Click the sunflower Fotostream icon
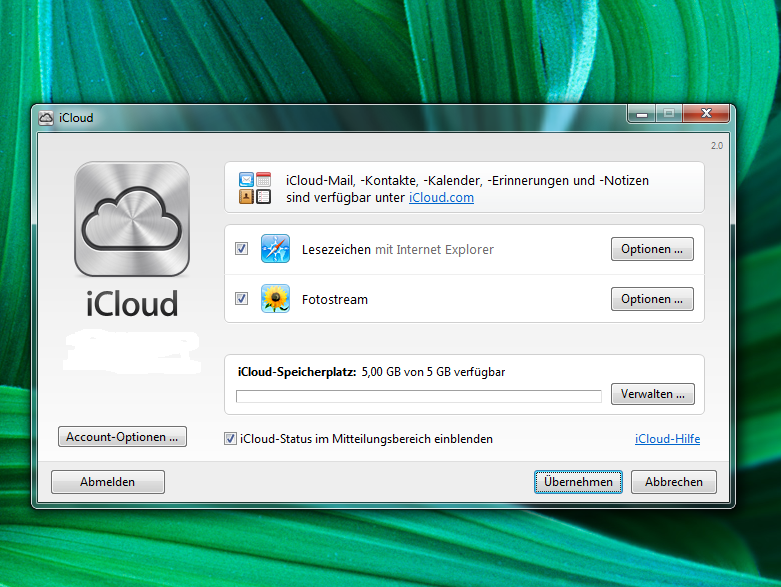This screenshot has width=781, height=587. pos(275,299)
